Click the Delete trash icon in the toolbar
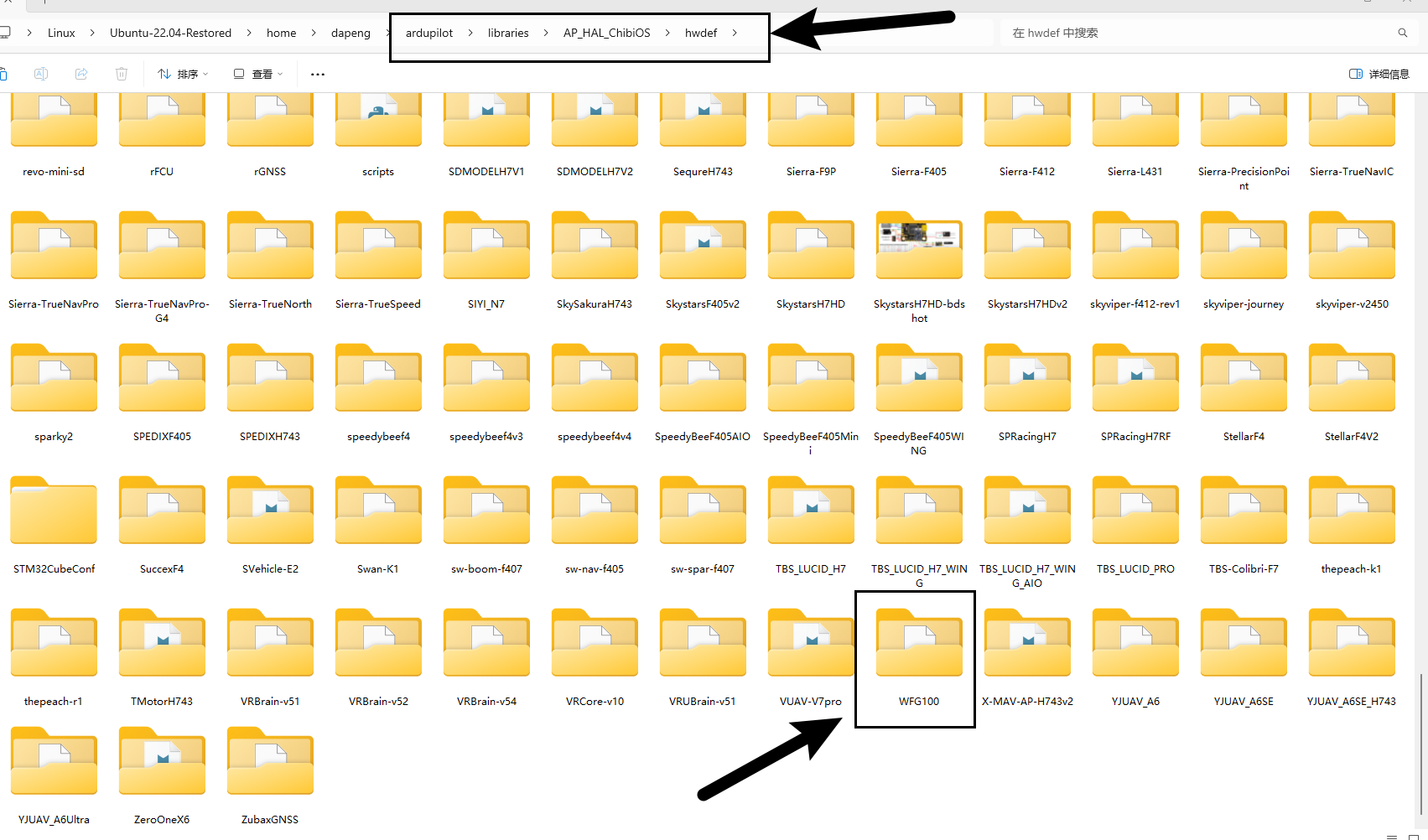 [x=122, y=74]
